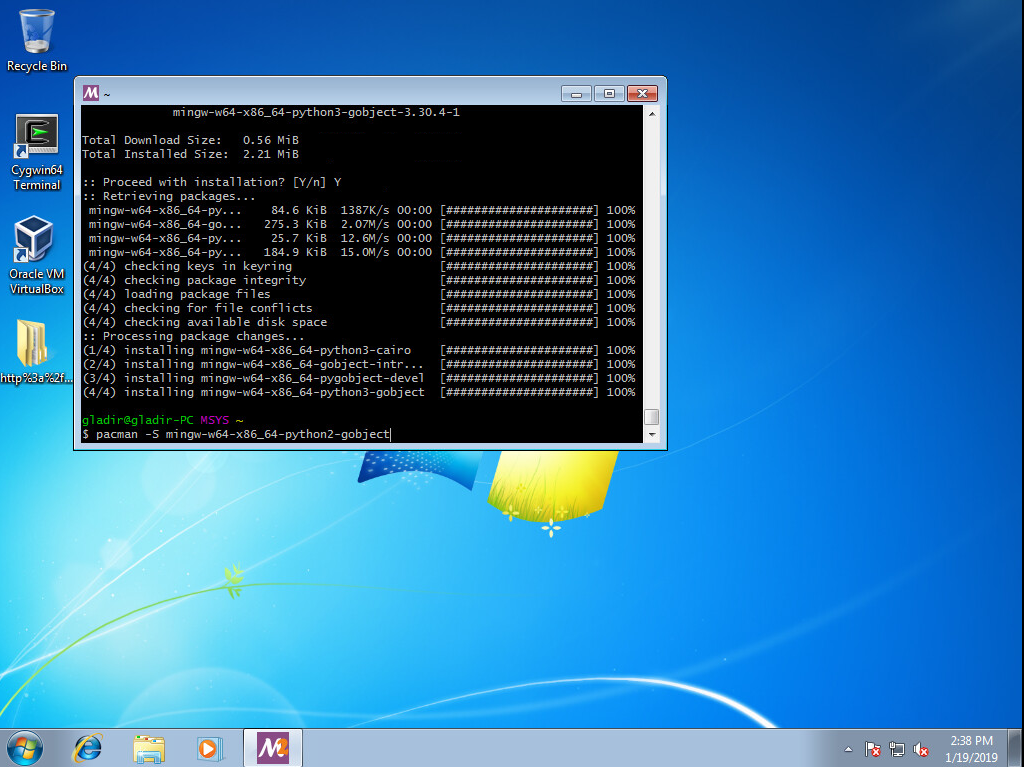
Task: Select the Oracle VM VirtualBox shortcut
Action: coord(37,242)
